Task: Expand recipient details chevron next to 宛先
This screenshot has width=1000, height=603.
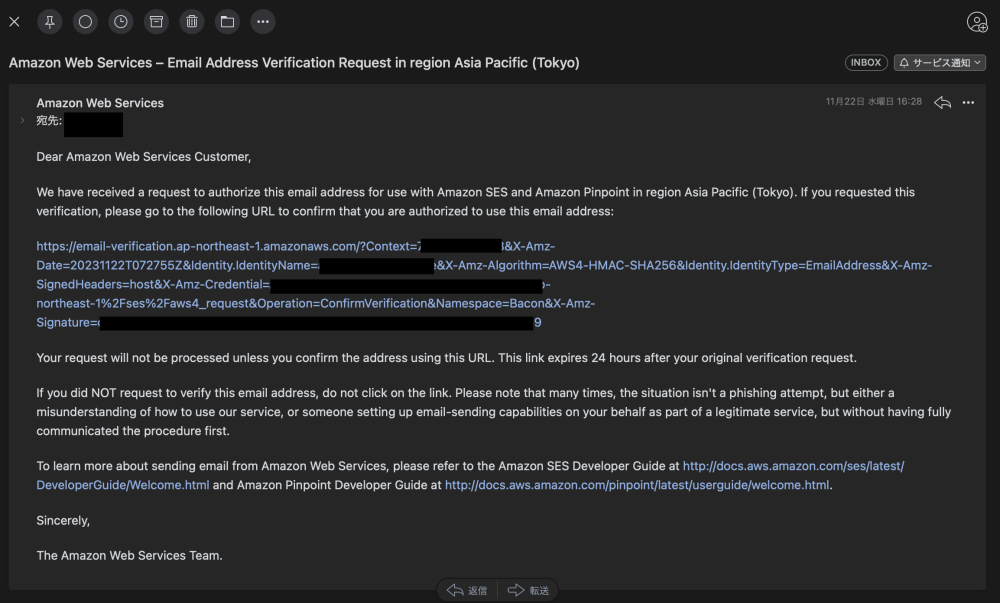Action: coord(22,120)
